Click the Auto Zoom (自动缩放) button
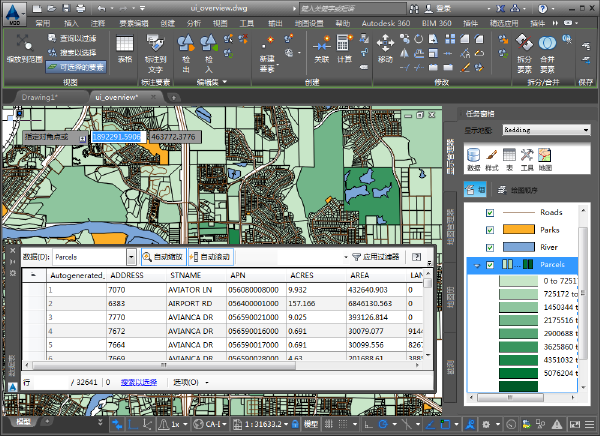The width and height of the screenshot is (600, 436). [161, 256]
